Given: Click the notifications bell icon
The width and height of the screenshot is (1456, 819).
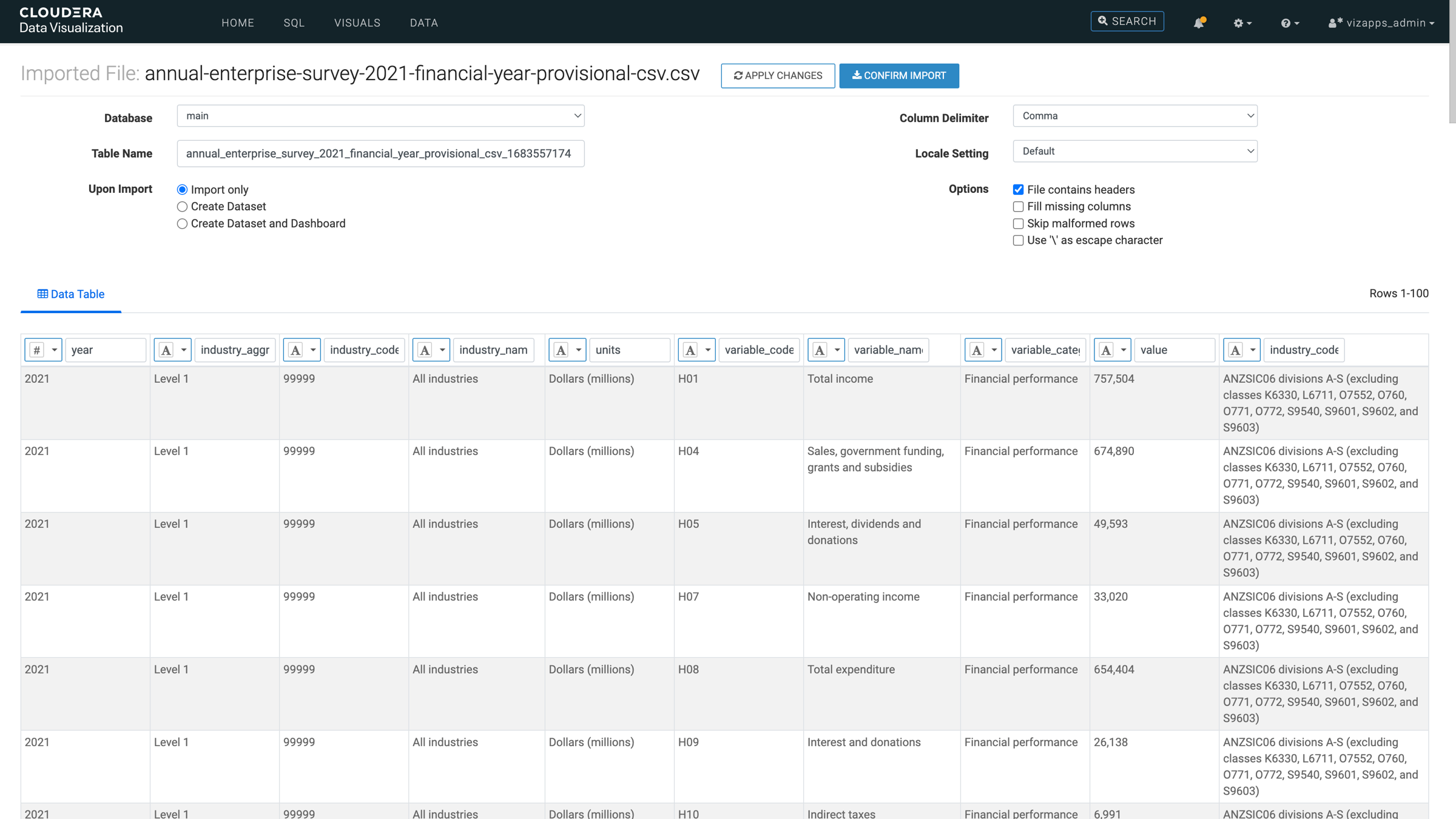Looking at the screenshot, I should tap(1198, 23).
